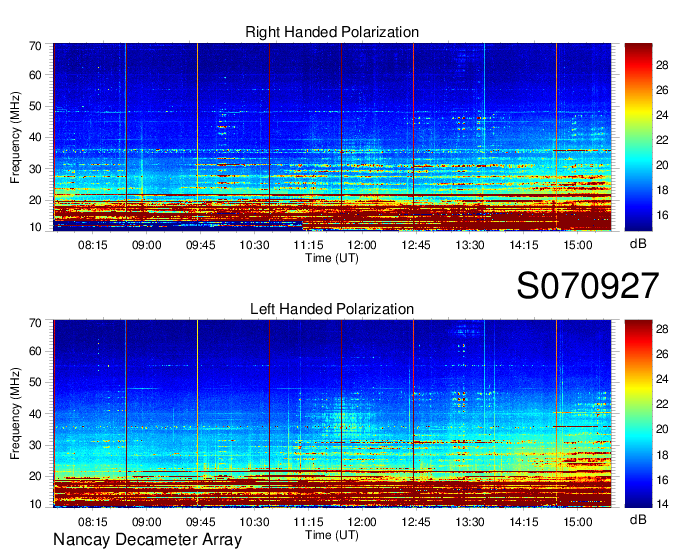Click Frequency (MHz) label of Left Handed plot
Screen dimensions: 680x552
[15, 414]
